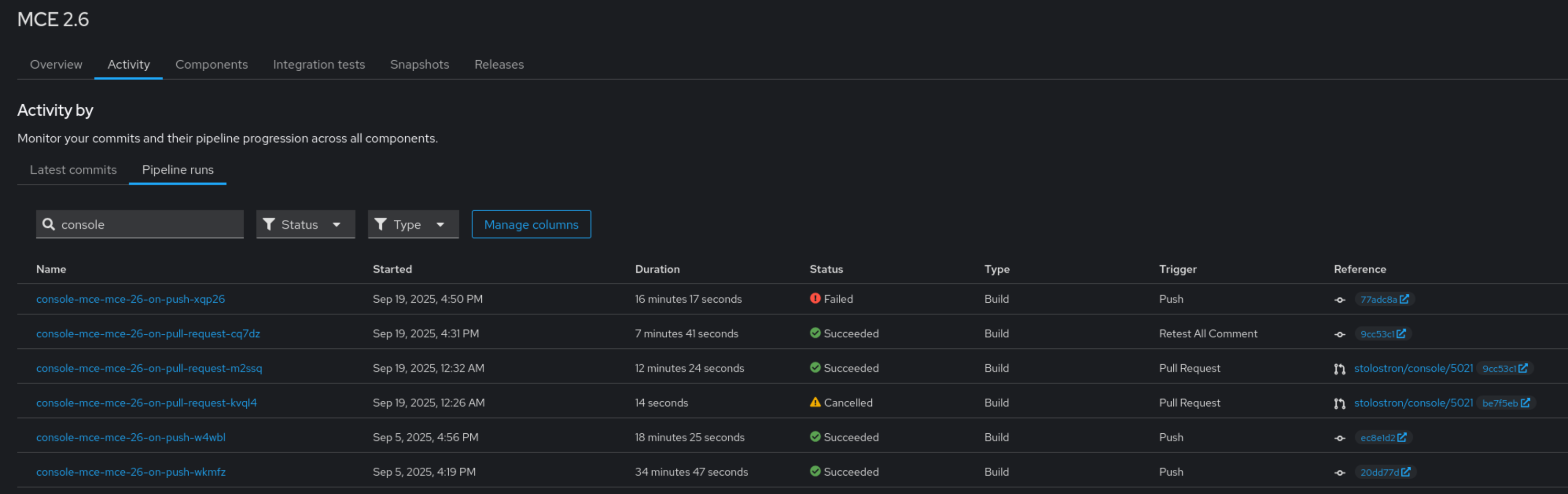Click the commit icon beside ec8e1d2
This screenshot has height=494, width=1568.
pos(1339,438)
